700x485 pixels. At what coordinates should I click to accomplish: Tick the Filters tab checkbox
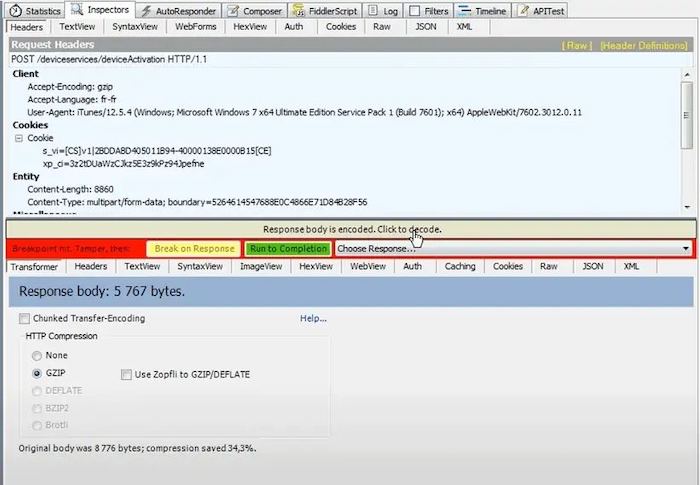pos(416,10)
